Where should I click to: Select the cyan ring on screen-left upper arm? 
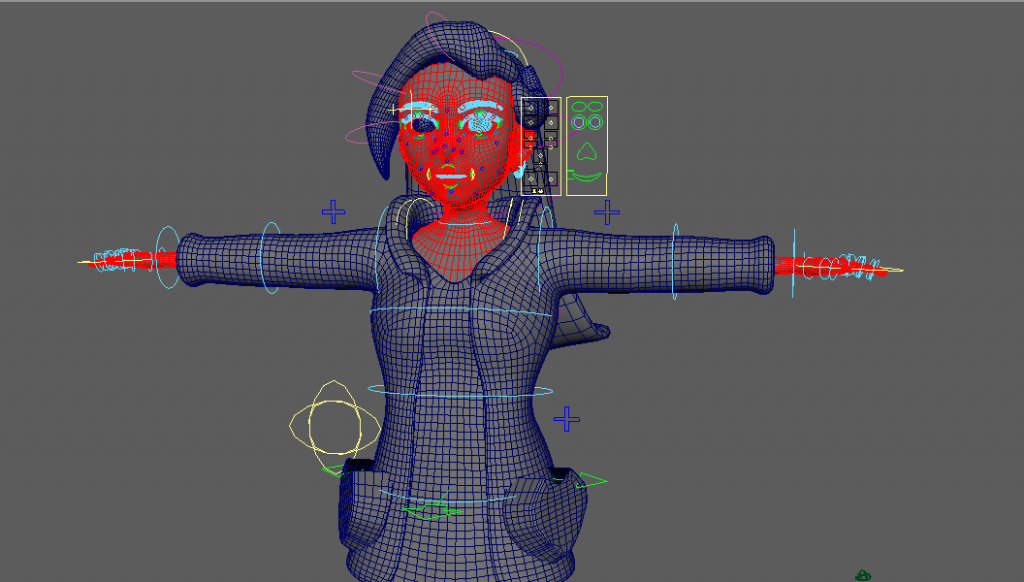pyautogui.click(x=270, y=258)
